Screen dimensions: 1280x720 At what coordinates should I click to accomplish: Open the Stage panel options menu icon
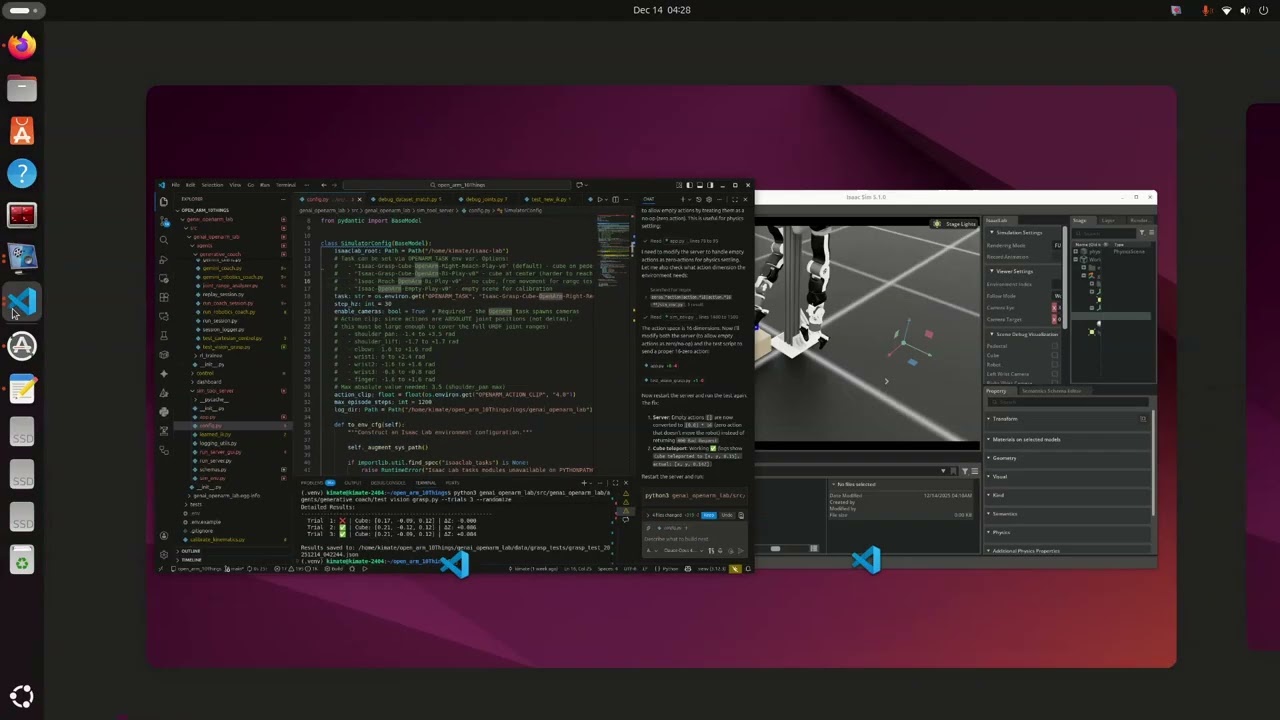(1151, 233)
